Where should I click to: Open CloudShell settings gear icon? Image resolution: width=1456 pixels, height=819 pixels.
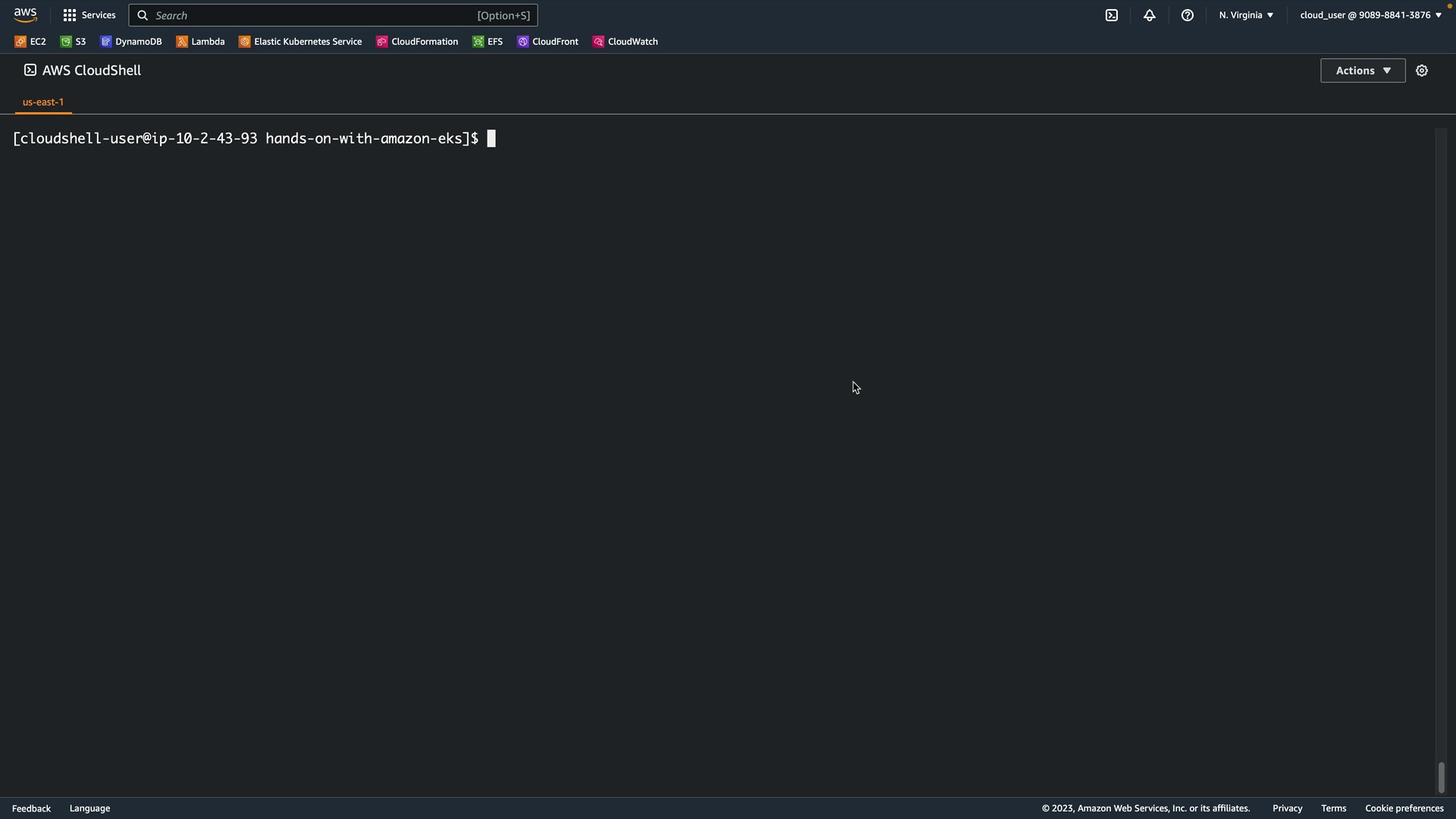coord(1422,71)
